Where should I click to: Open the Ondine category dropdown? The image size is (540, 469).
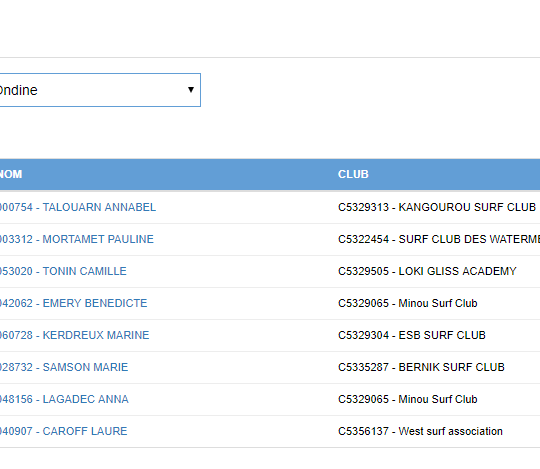pyautogui.click(x=100, y=90)
